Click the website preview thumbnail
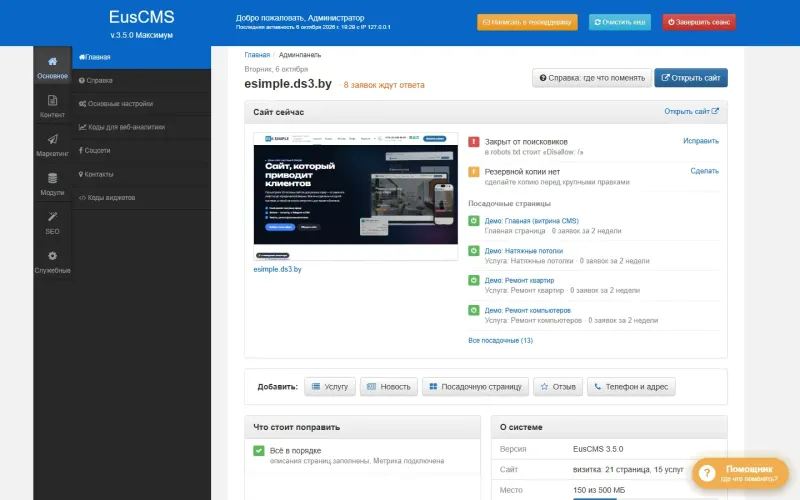 click(356, 196)
